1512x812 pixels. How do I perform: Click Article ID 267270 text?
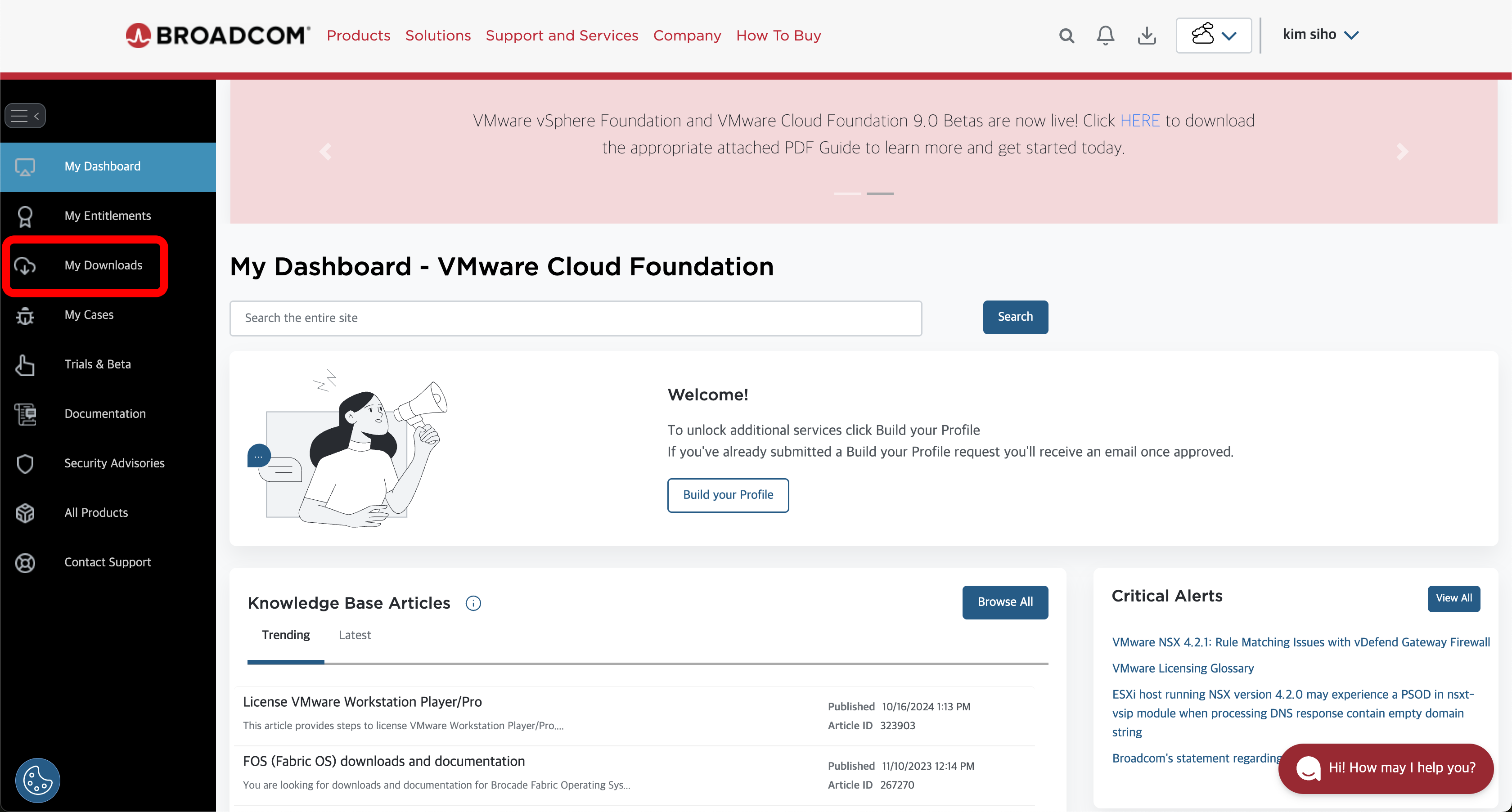coord(870,785)
